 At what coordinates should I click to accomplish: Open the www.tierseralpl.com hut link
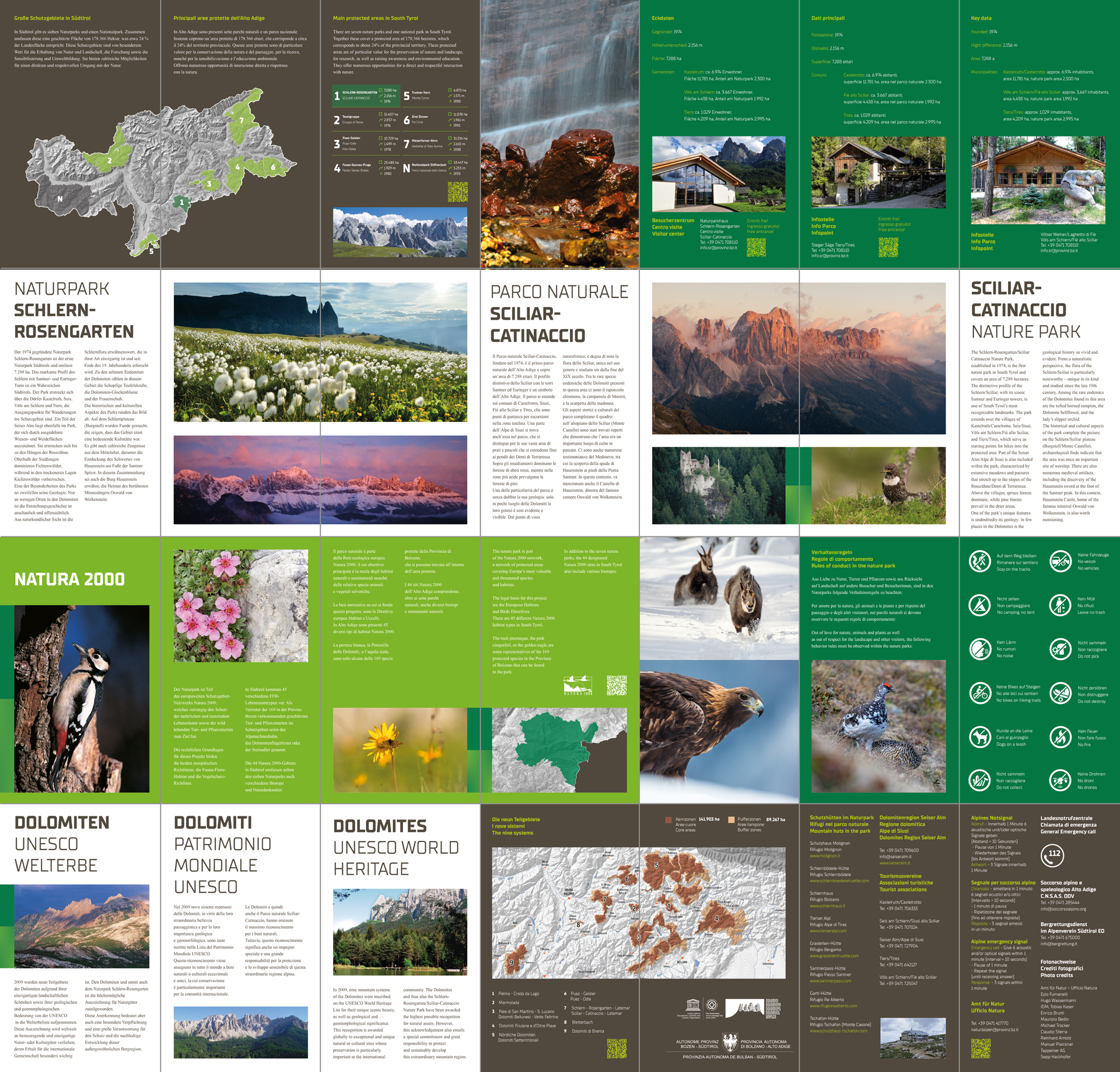(828, 931)
